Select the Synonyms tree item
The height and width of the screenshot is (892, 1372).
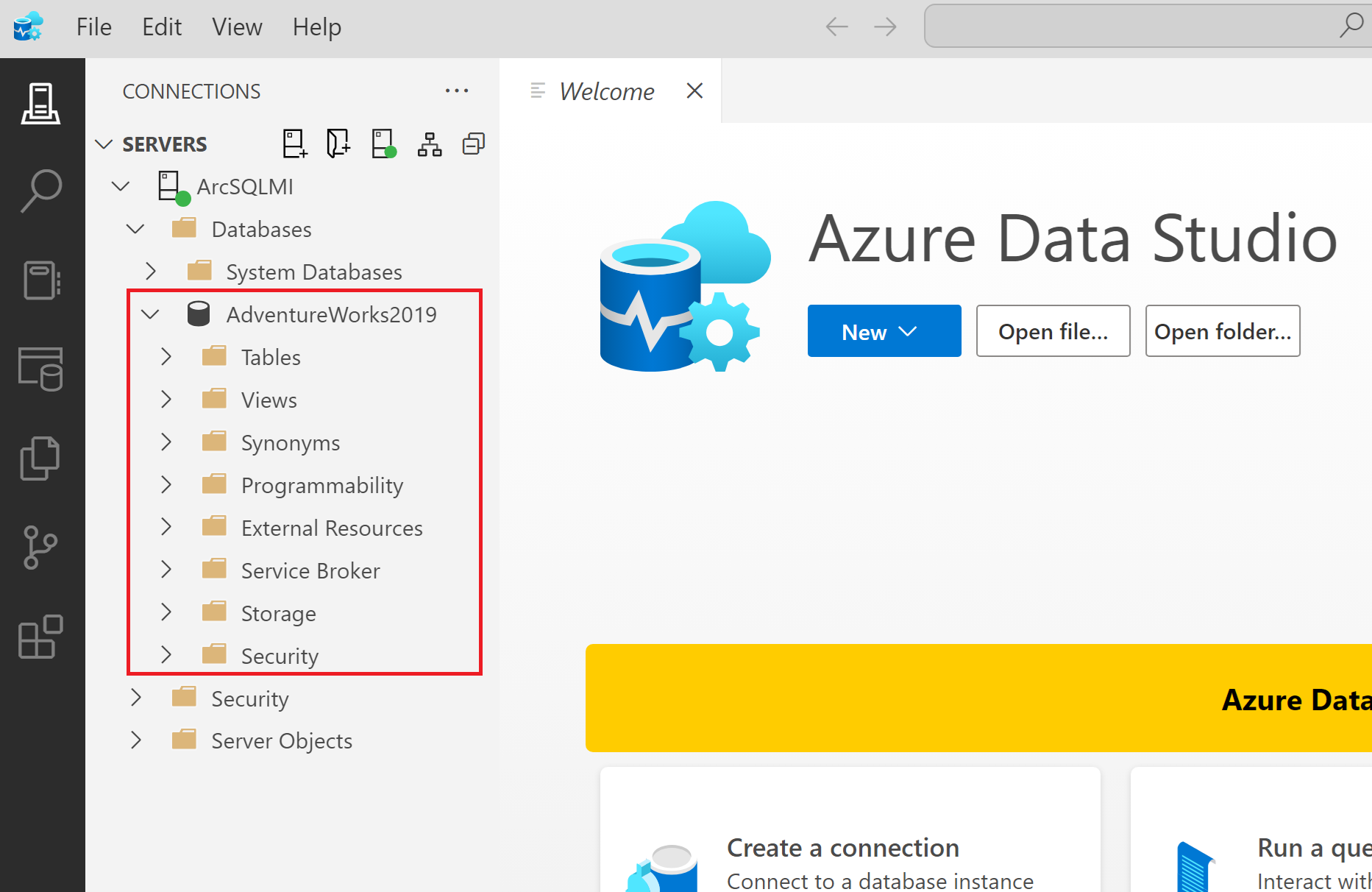tap(291, 443)
